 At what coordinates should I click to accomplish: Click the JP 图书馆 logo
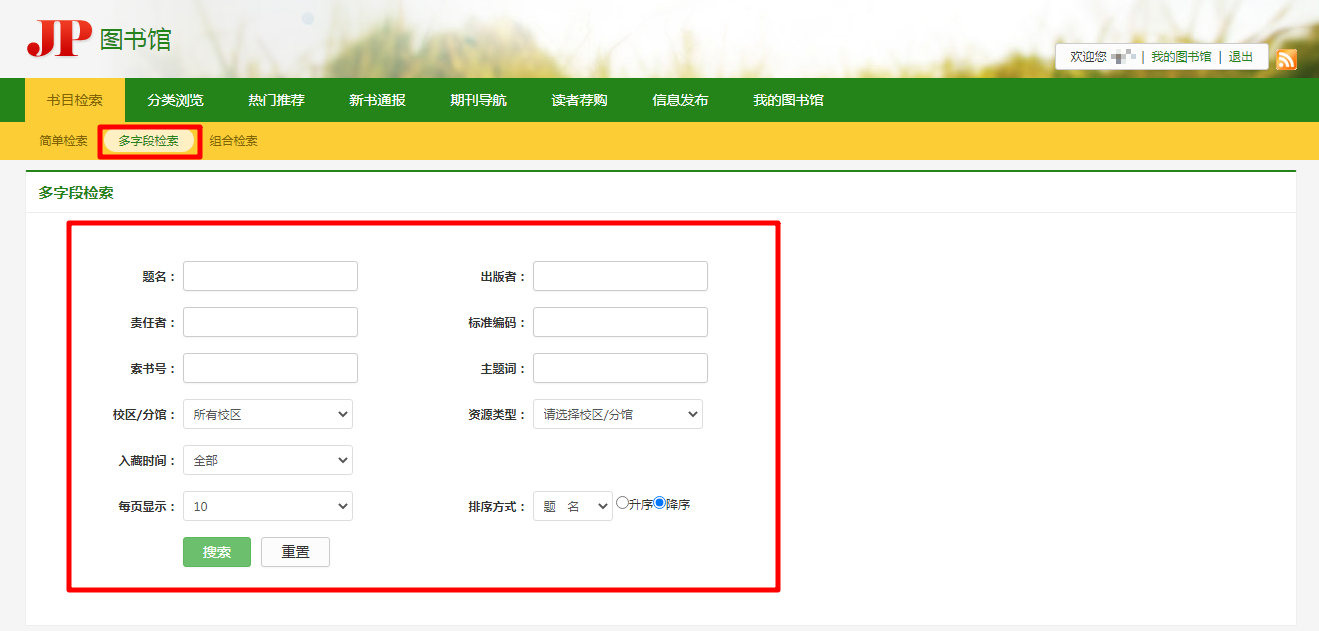point(99,39)
